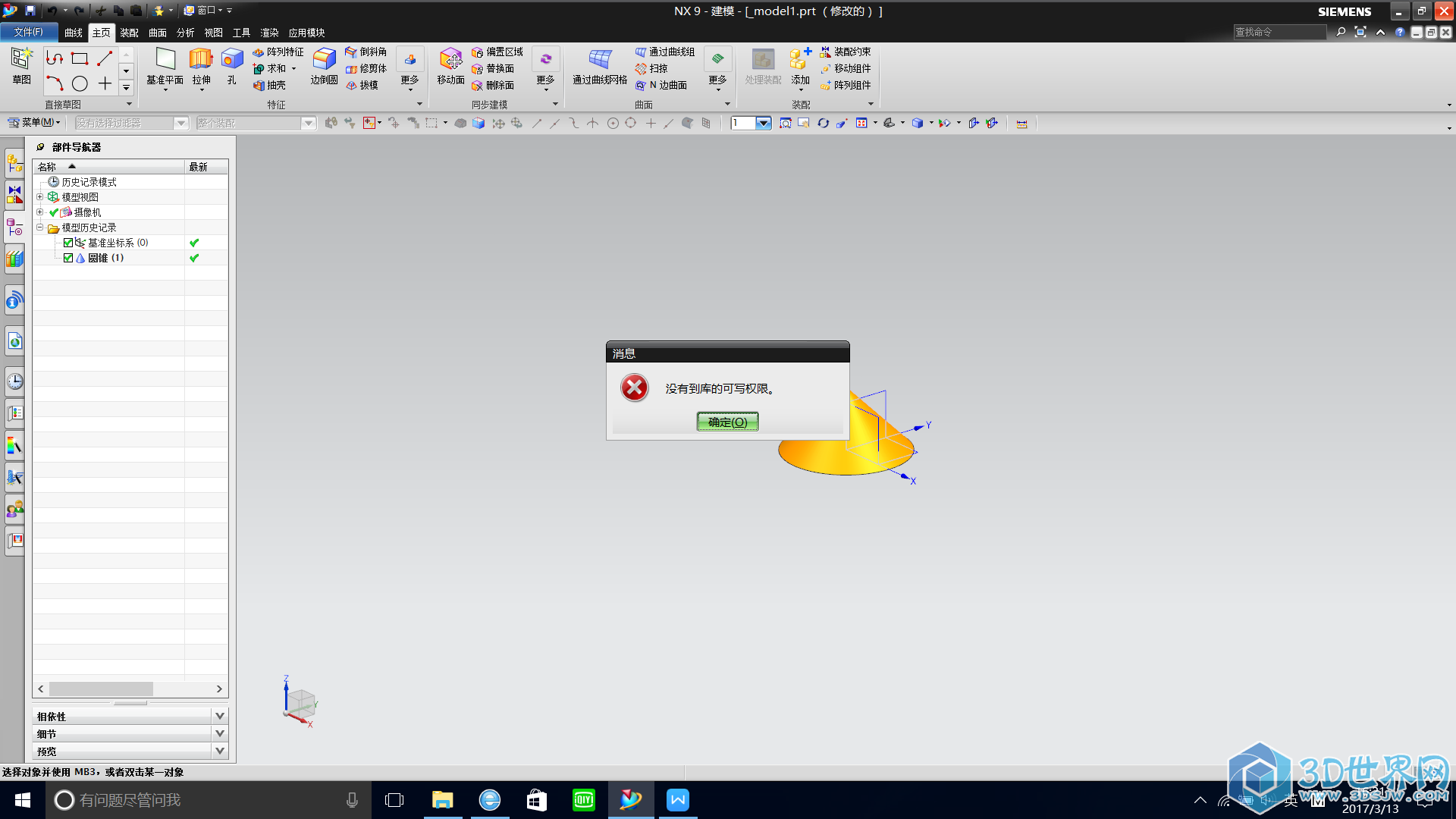Click the 扫掠 sweep tool
1456x819 pixels.
click(651, 68)
